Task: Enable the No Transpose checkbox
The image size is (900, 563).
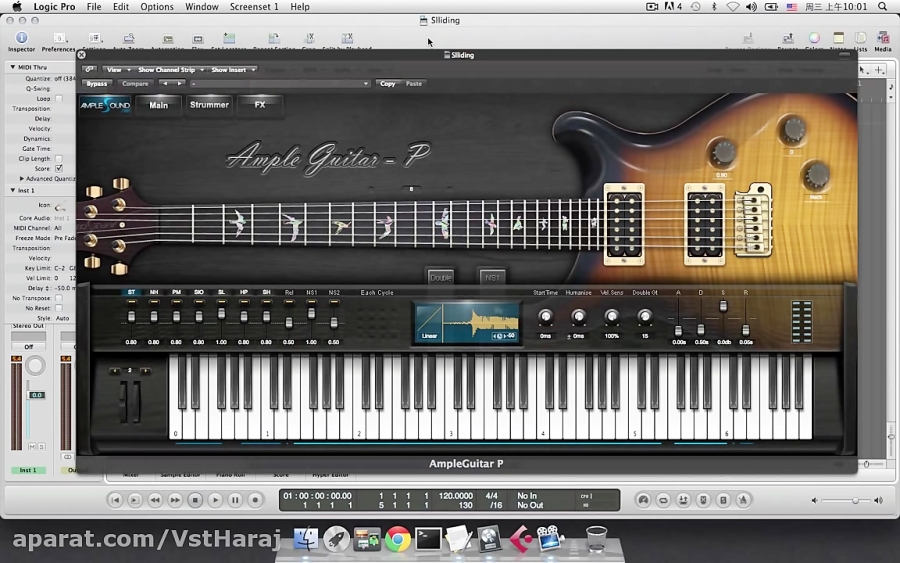Action: 58,298
